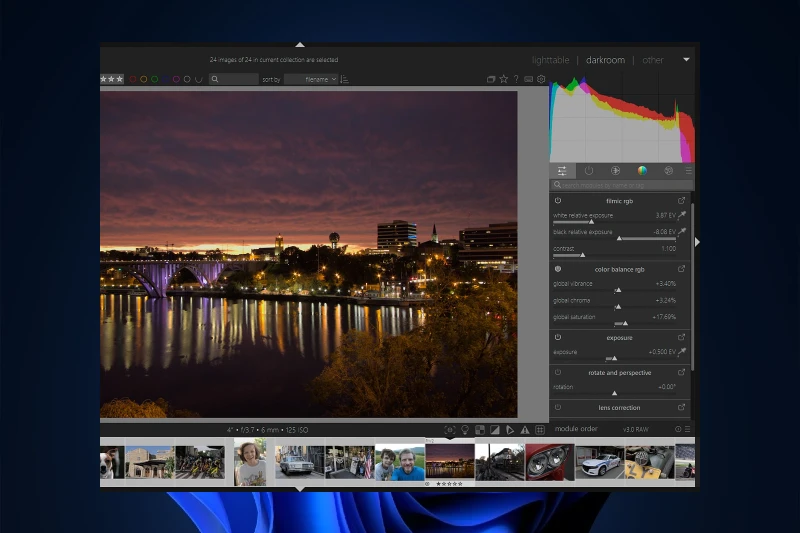Open module groups presets menu icon
The image size is (800, 533).
pos(688,171)
